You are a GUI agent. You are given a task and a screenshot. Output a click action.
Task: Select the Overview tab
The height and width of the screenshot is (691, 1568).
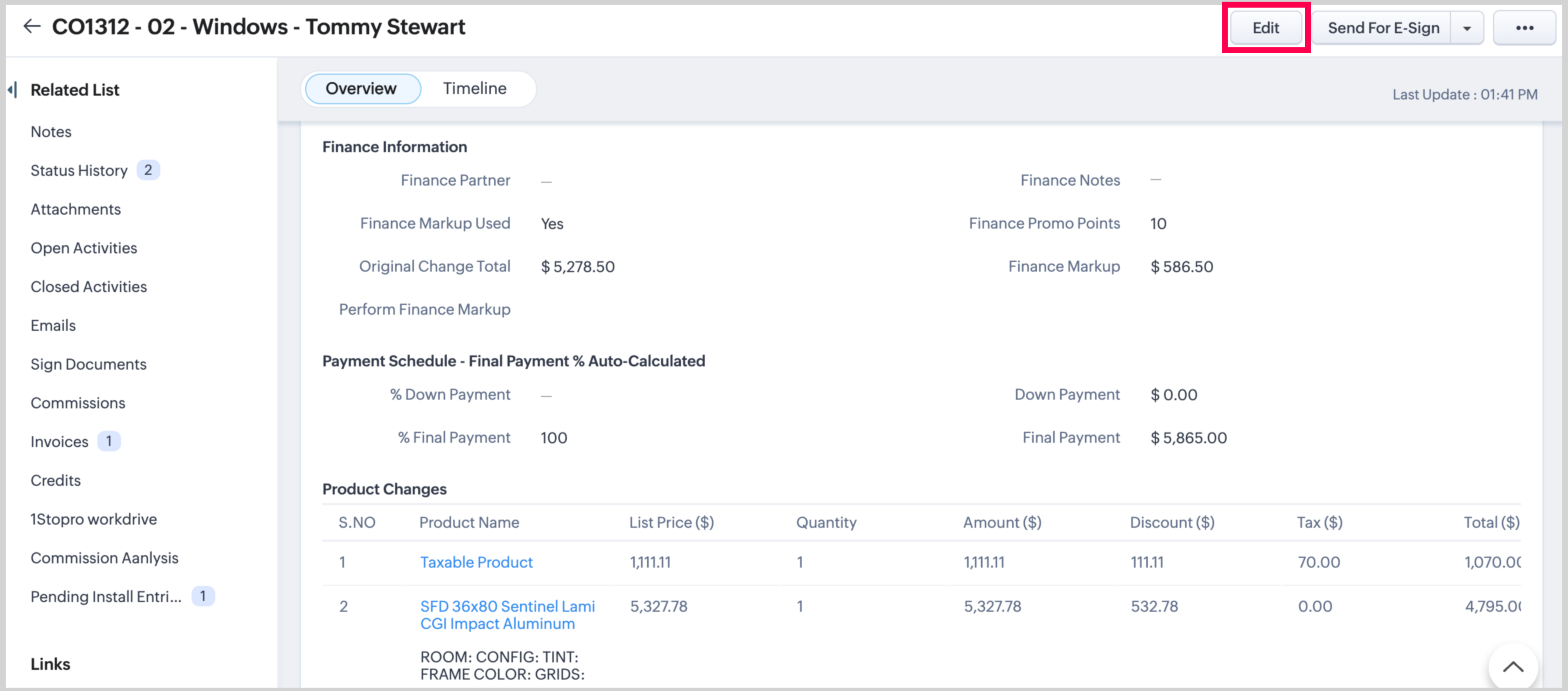click(x=361, y=89)
